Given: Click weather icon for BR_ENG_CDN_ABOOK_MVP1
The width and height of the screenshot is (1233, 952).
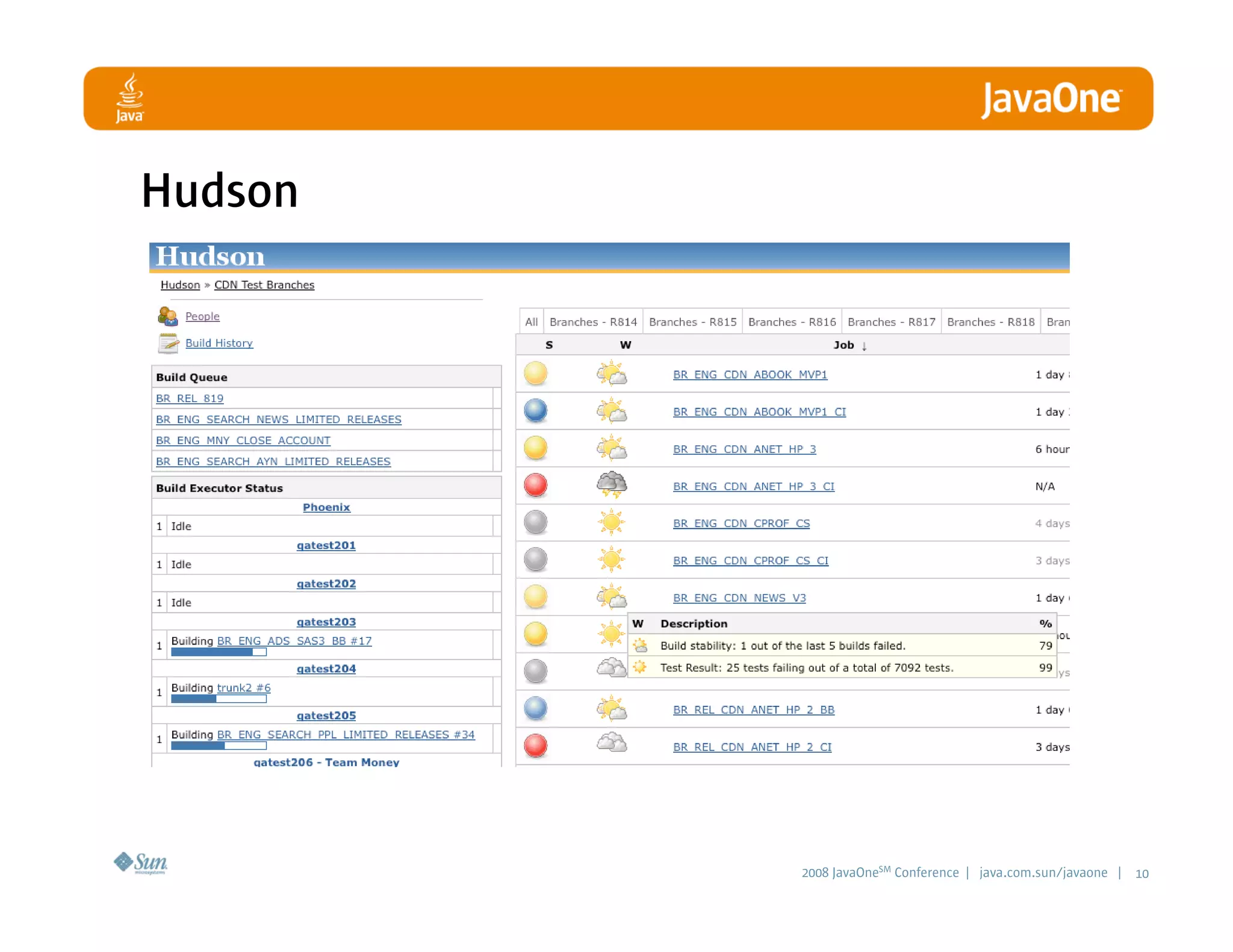Looking at the screenshot, I should (x=612, y=373).
